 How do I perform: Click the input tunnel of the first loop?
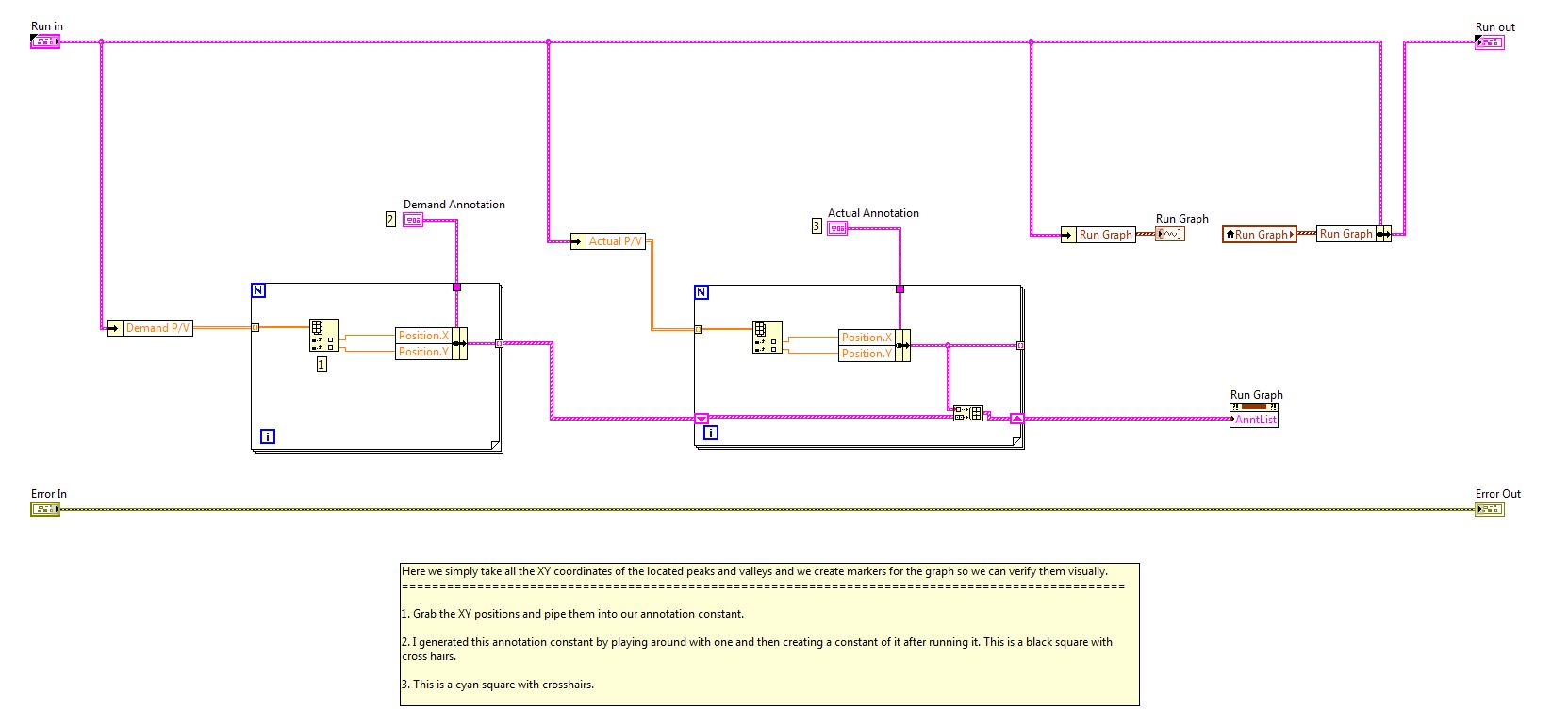point(255,327)
